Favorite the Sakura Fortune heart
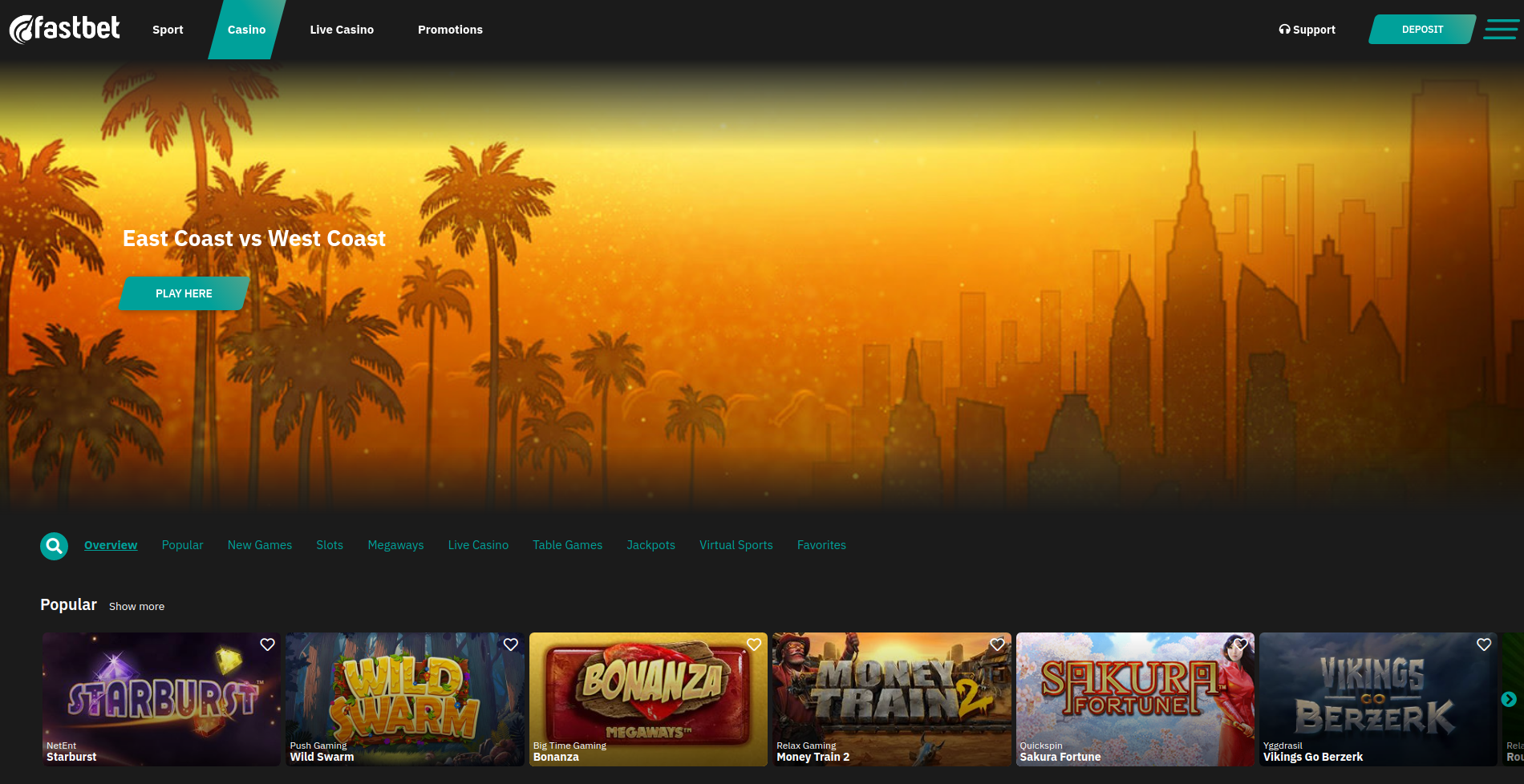1524x784 pixels. [1241, 645]
